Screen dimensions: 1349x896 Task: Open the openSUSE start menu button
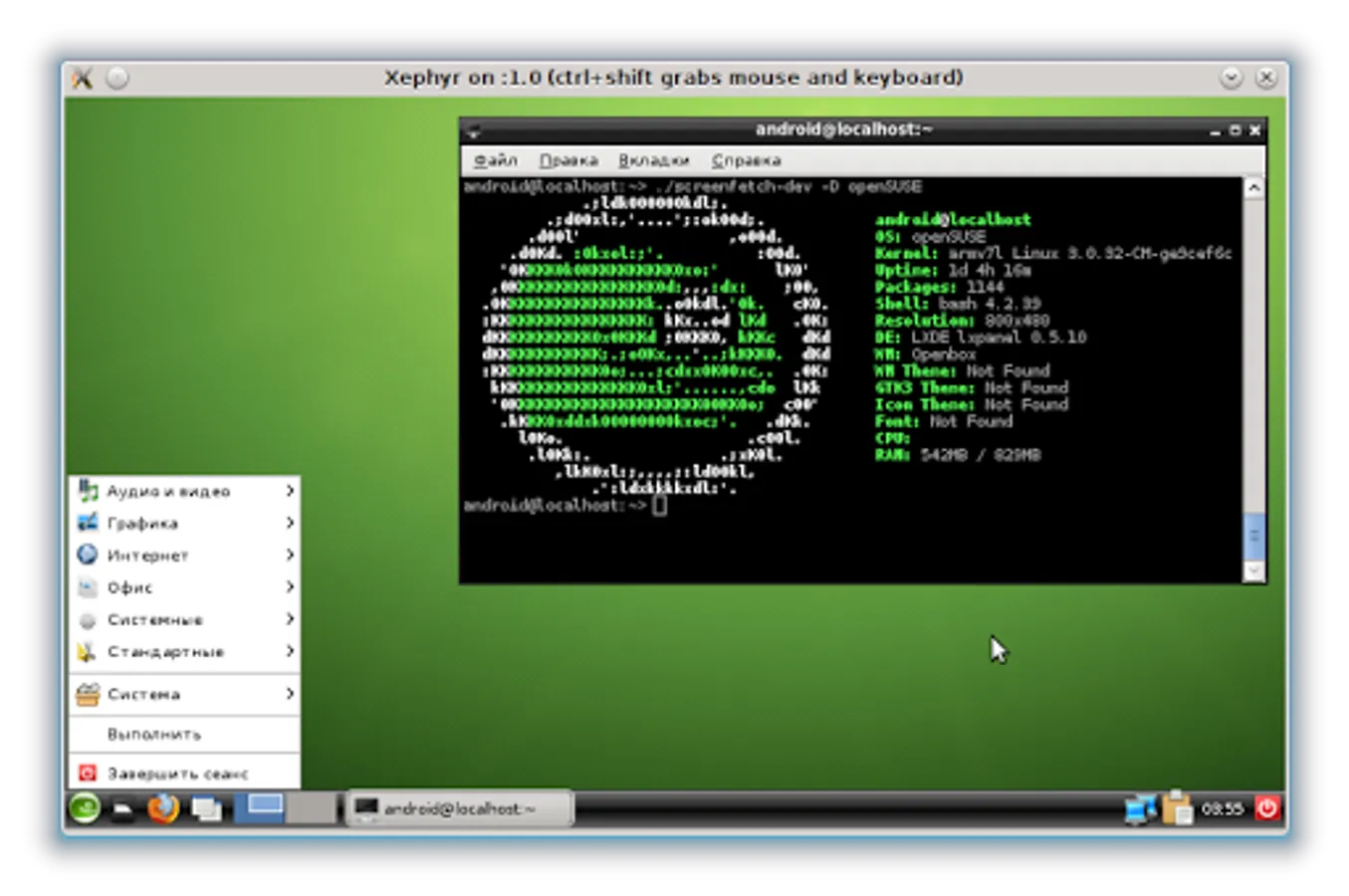pos(85,807)
